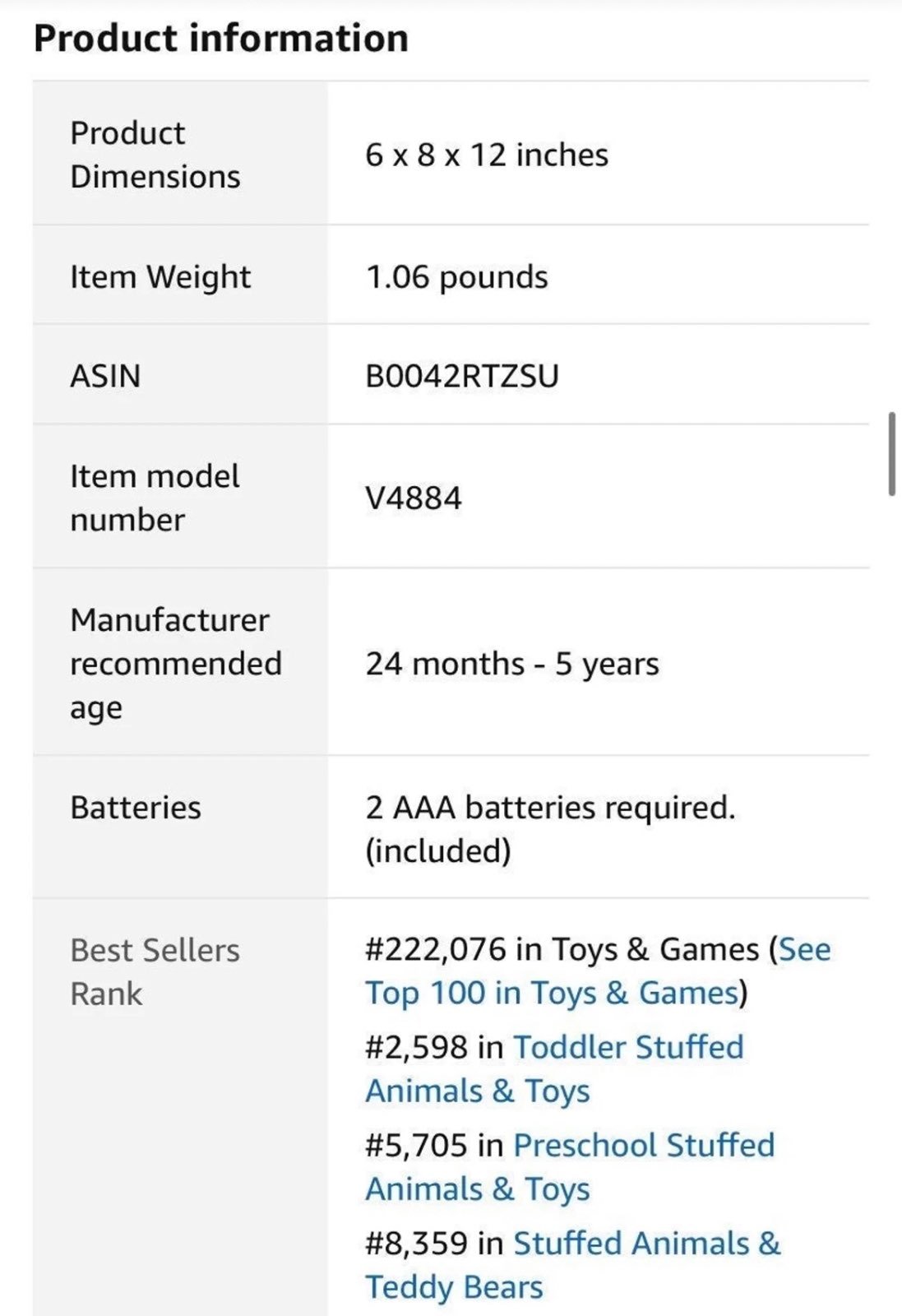Click the Product information heading
The image size is (902, 1316).
[x=221, y=39]
